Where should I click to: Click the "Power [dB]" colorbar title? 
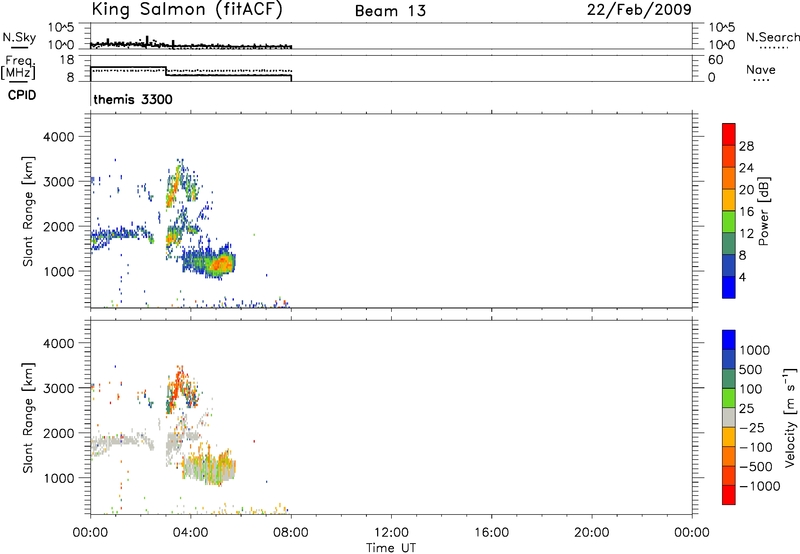tap(763, 211)
